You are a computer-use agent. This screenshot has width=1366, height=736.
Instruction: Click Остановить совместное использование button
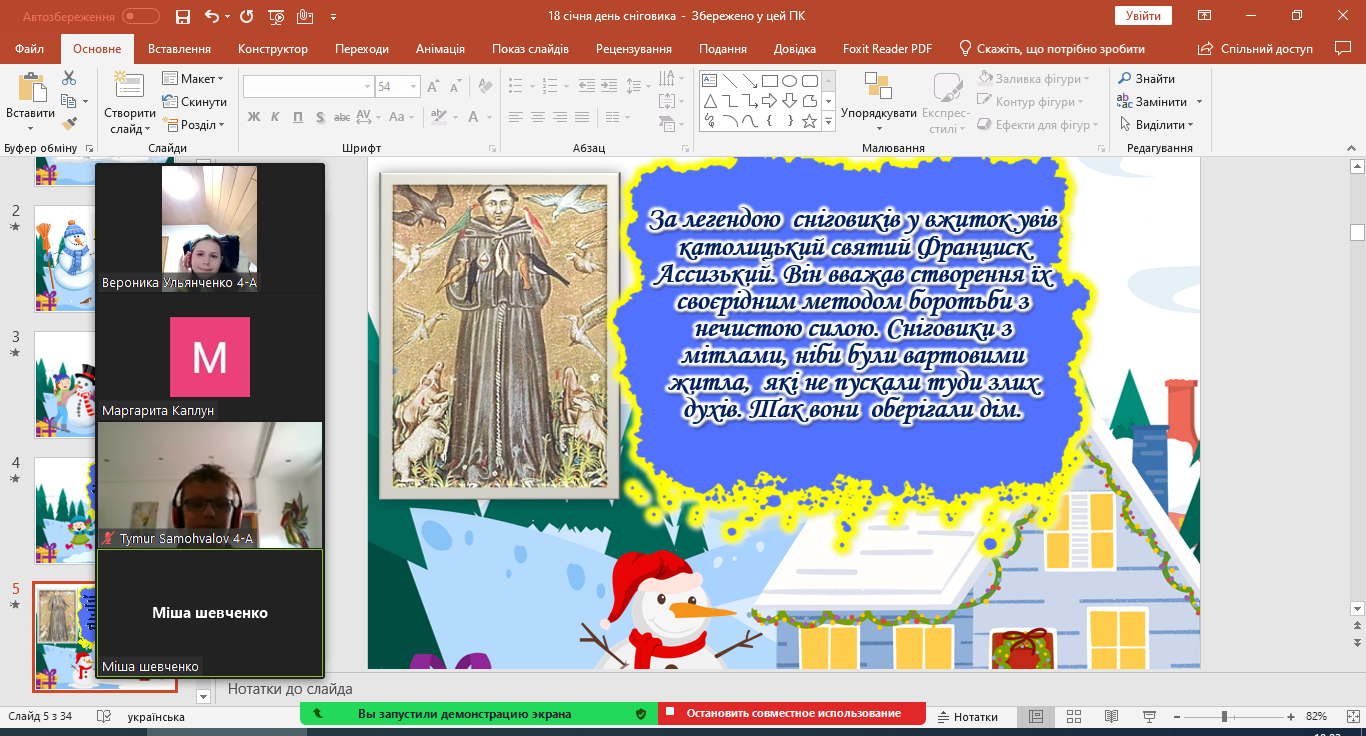point(792,714)
